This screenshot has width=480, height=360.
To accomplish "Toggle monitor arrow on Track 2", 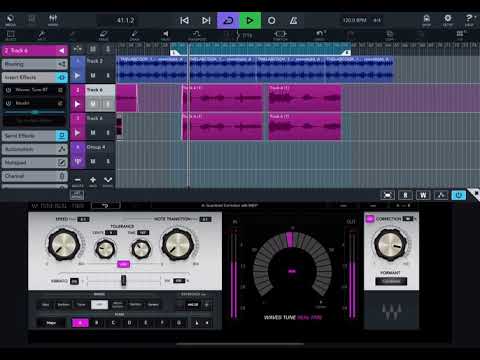I will (x=77, y=75).
